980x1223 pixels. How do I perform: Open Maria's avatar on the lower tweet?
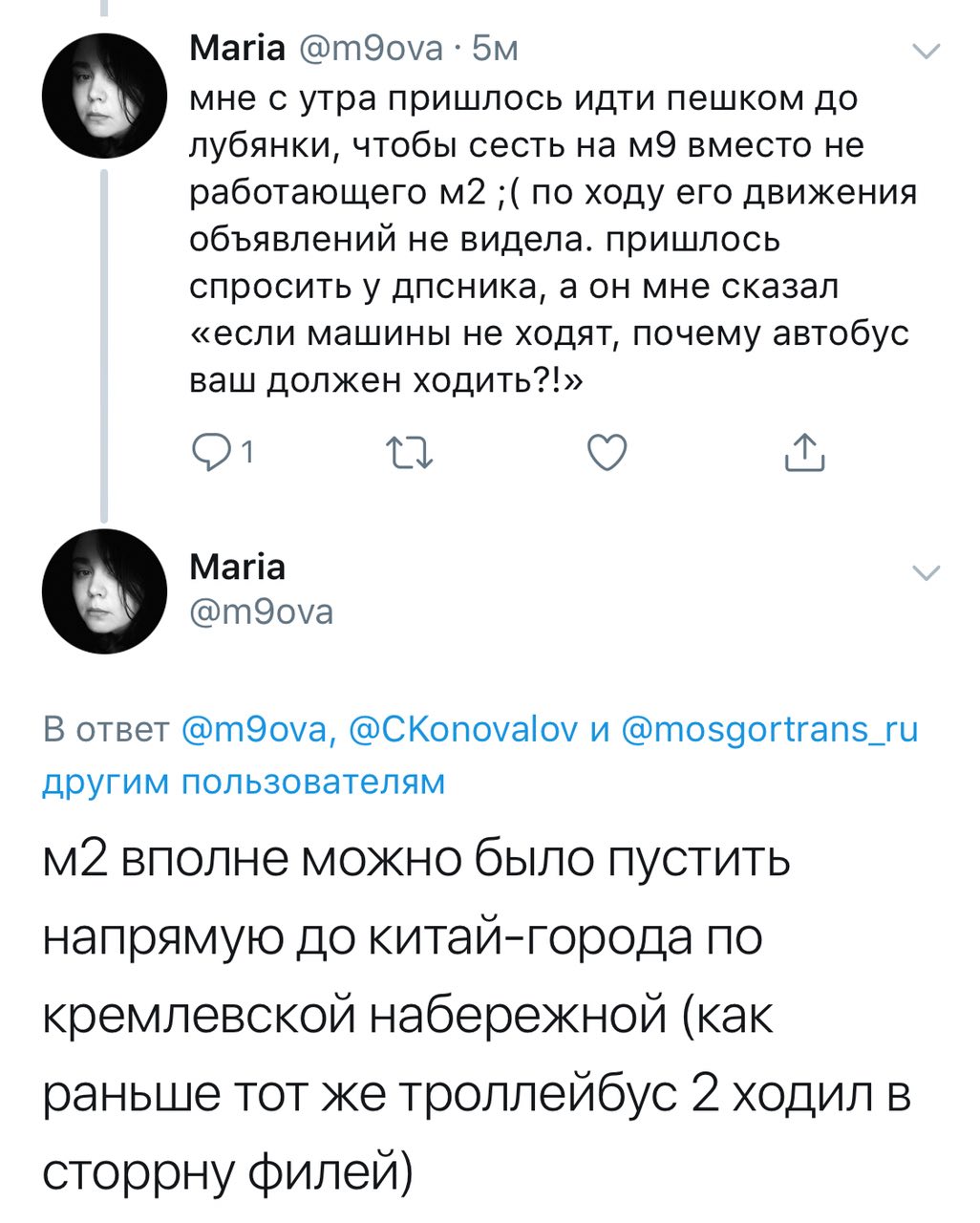[x=104, y=591]
